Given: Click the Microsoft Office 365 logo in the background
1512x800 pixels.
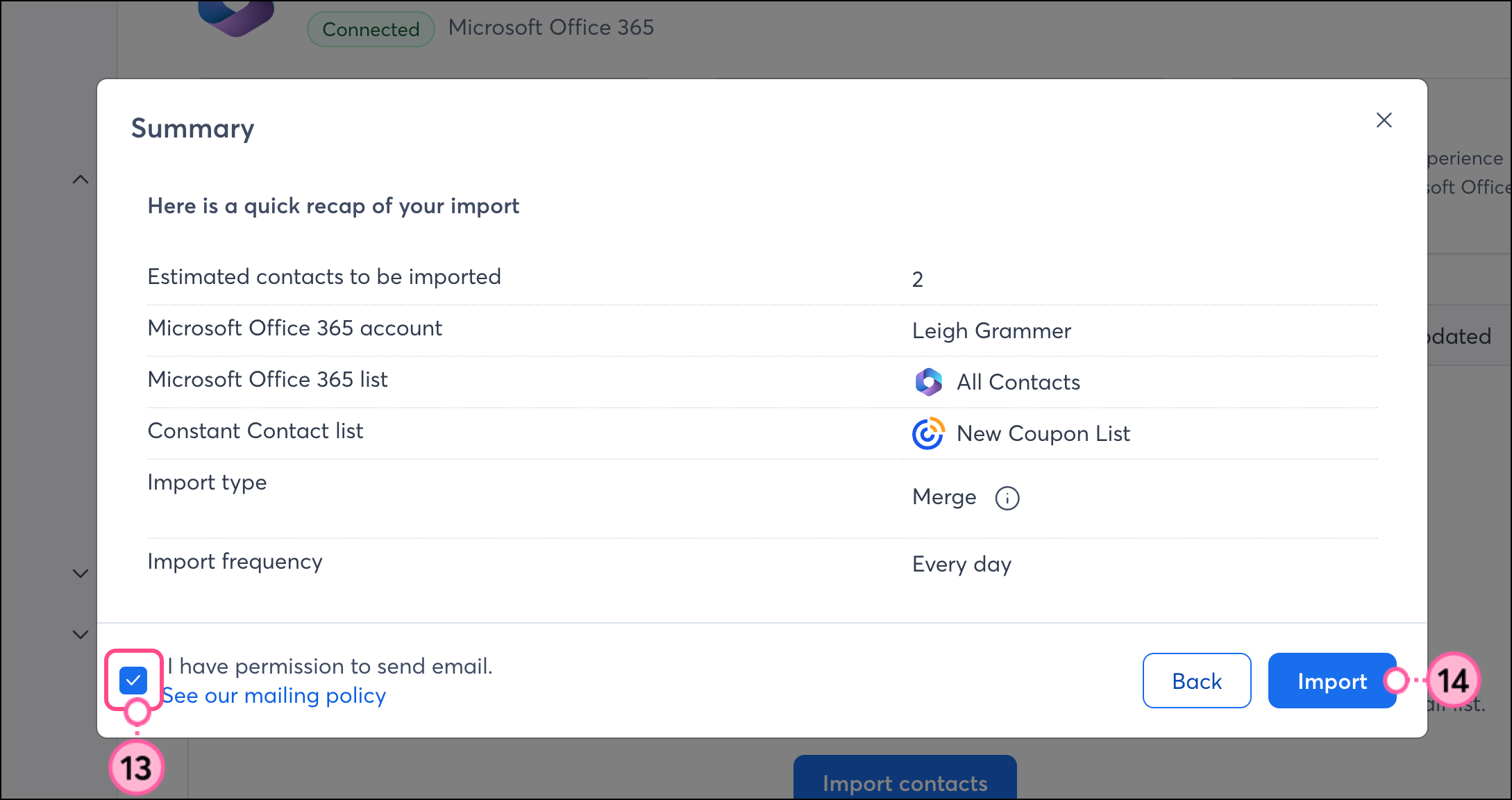Looking at the screenshot, I should click(236, 17).
